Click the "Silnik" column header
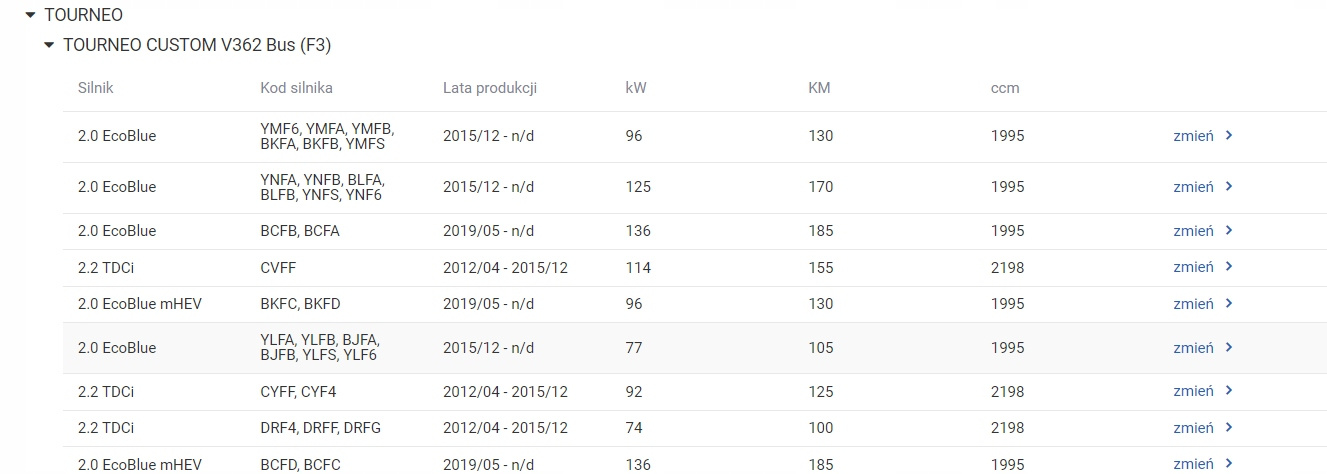Screen dimensions: 1327x474 tap(96, 88)
